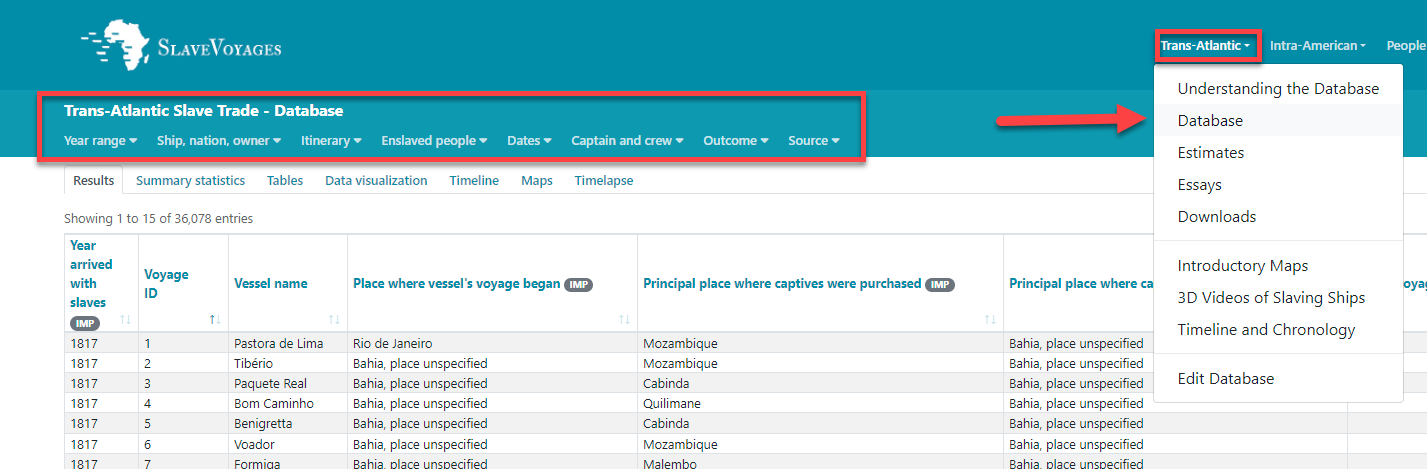Sort by Year arrived with slaves column arrows
This screenshot has width=1427, height=469.
click(125, 320)
